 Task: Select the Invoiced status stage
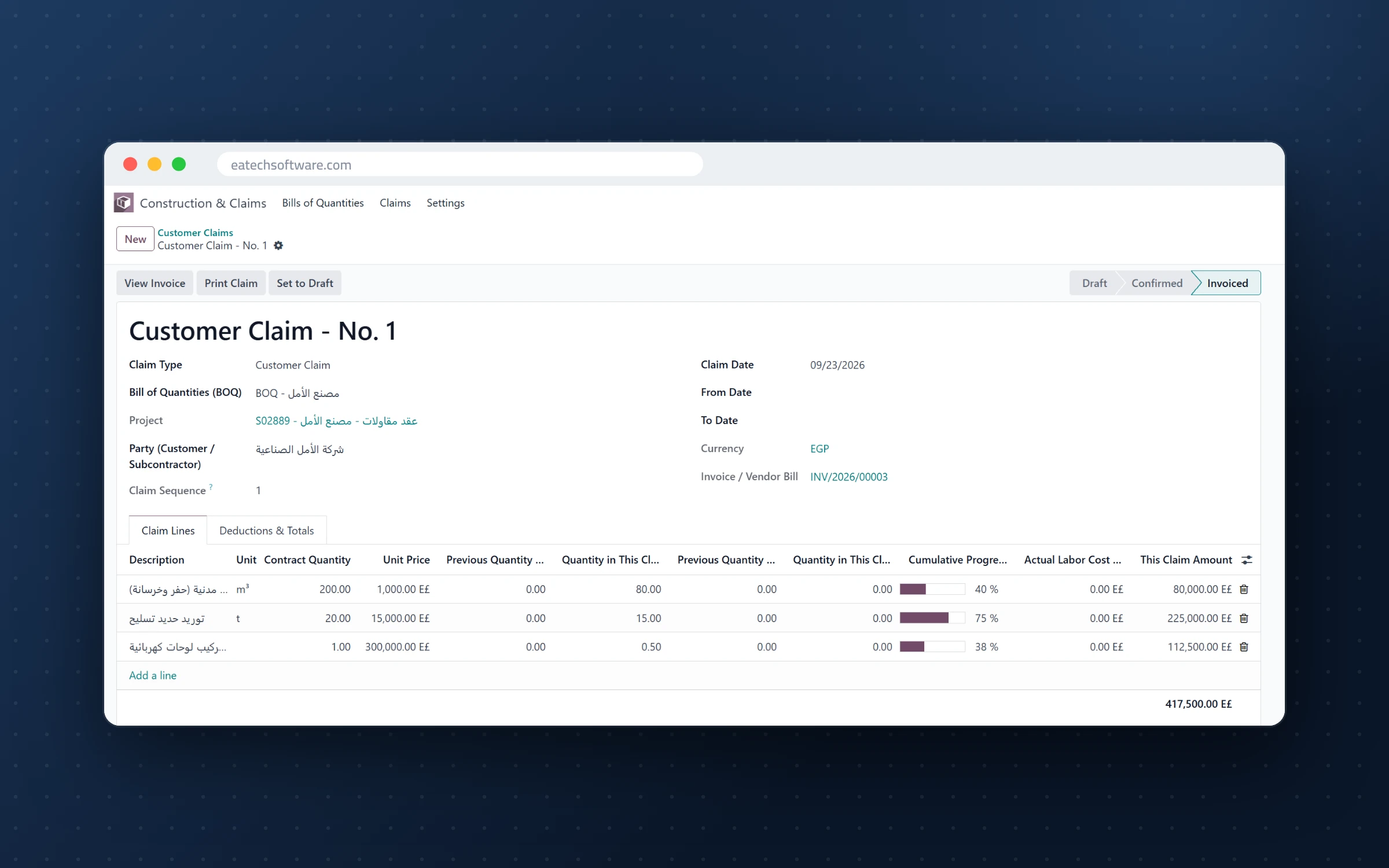tap(1227, 283)
